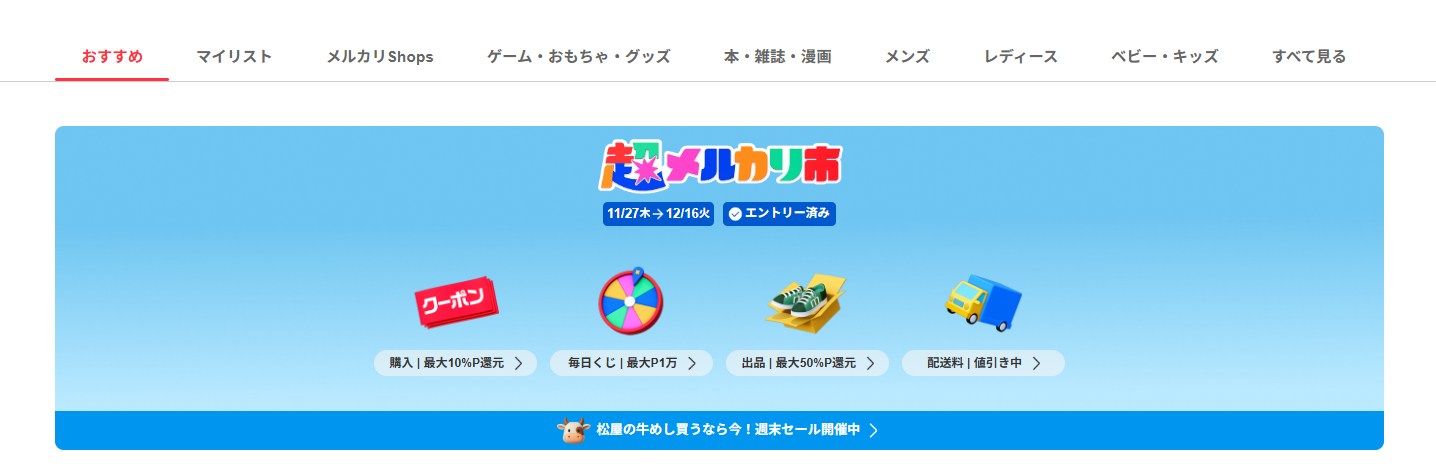Open the メルカリShops tab

380,57
